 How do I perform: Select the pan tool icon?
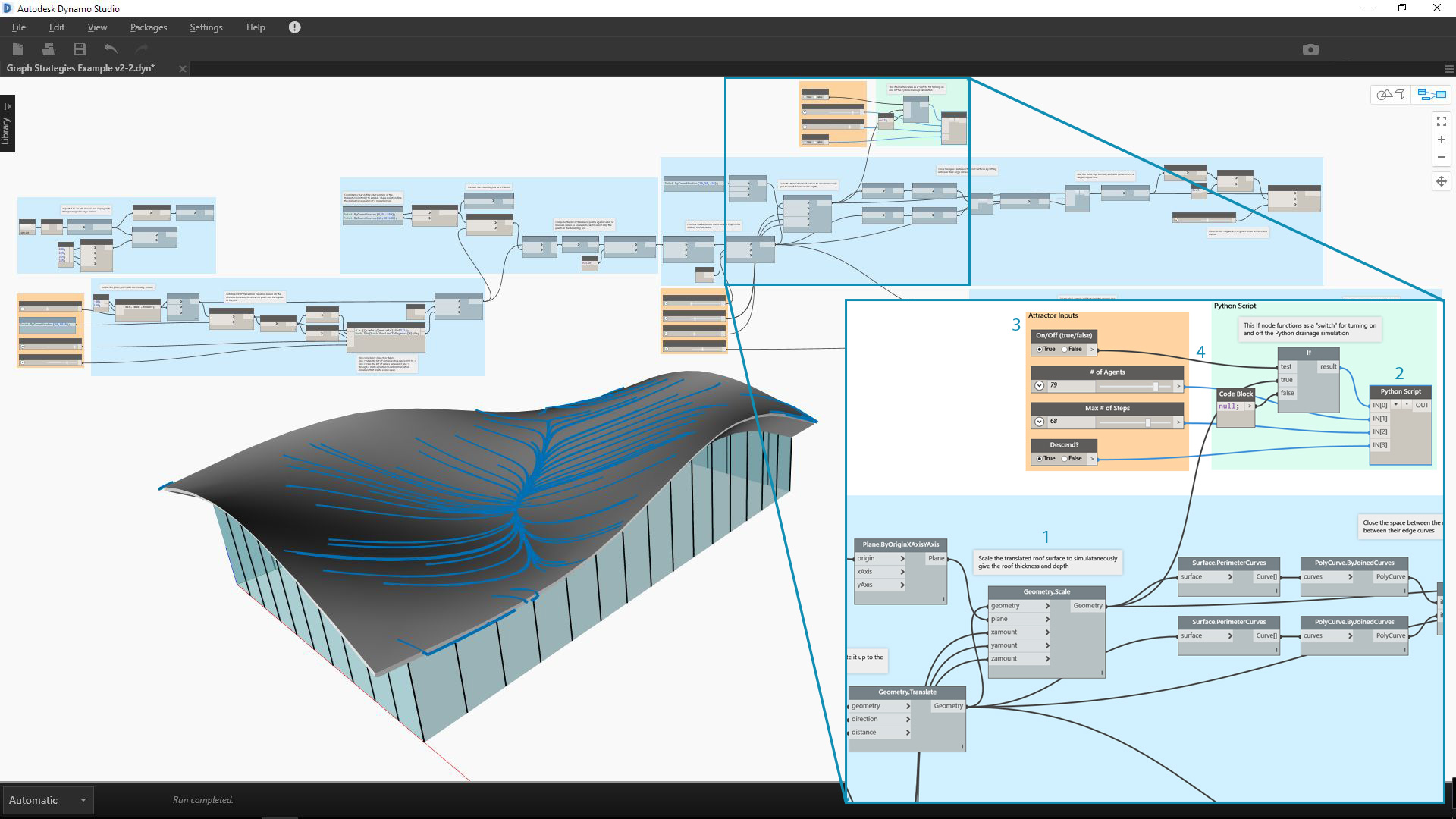[1442, 180]
